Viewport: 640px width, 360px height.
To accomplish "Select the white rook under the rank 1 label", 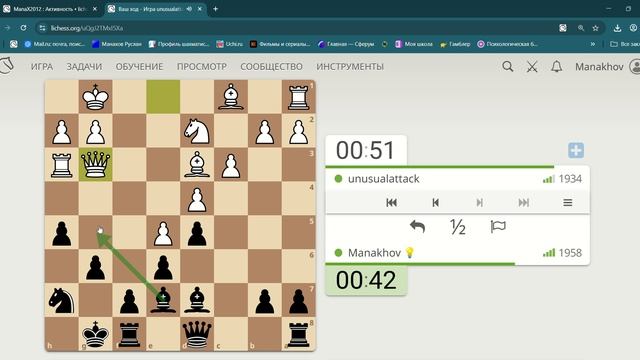I will click(298, 97).
